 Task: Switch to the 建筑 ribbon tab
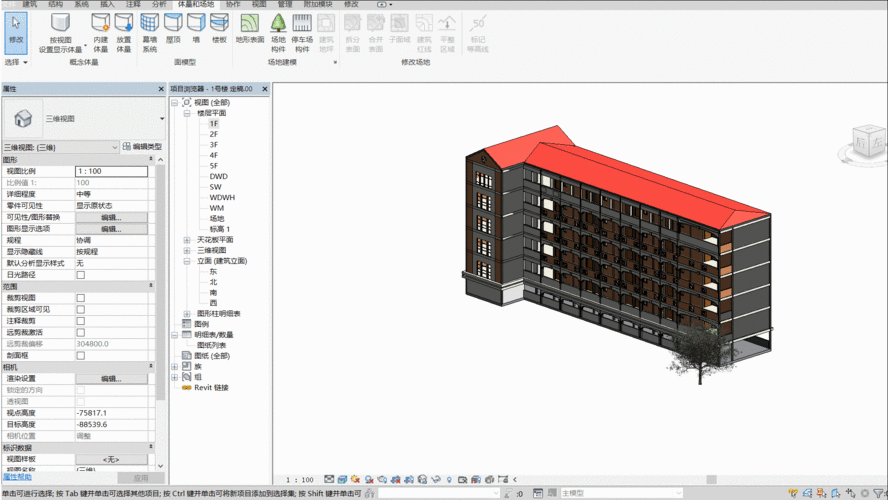coord(29,4)
